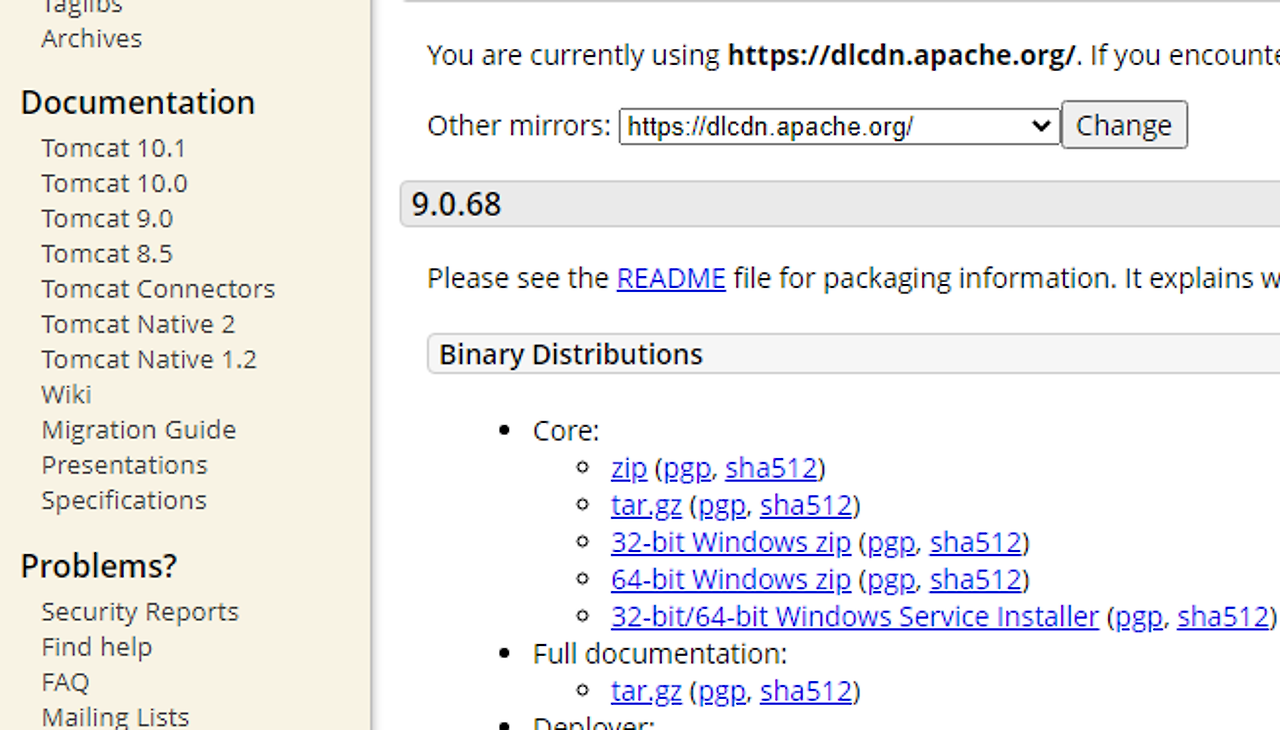
Task: Download the Core tar.gz distribution
Action: (x=646, y=505)
